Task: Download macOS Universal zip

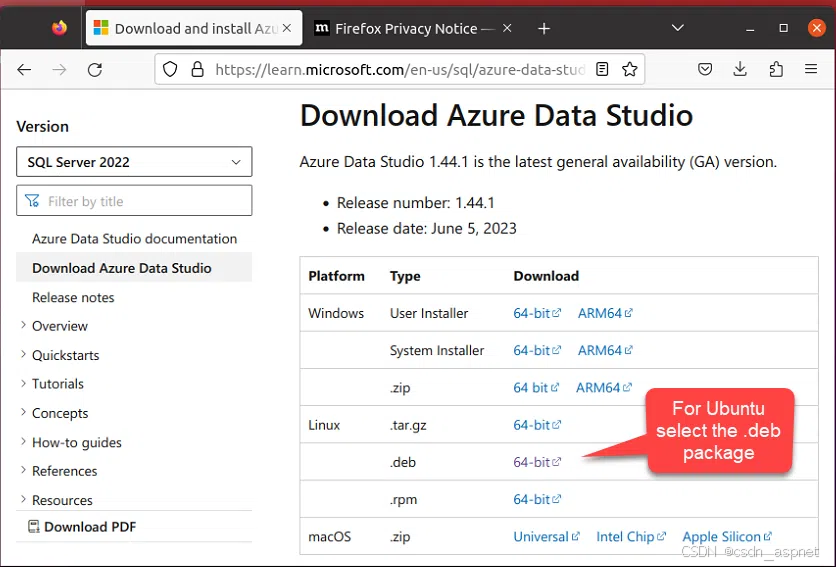Action: [x=546, y=537]
